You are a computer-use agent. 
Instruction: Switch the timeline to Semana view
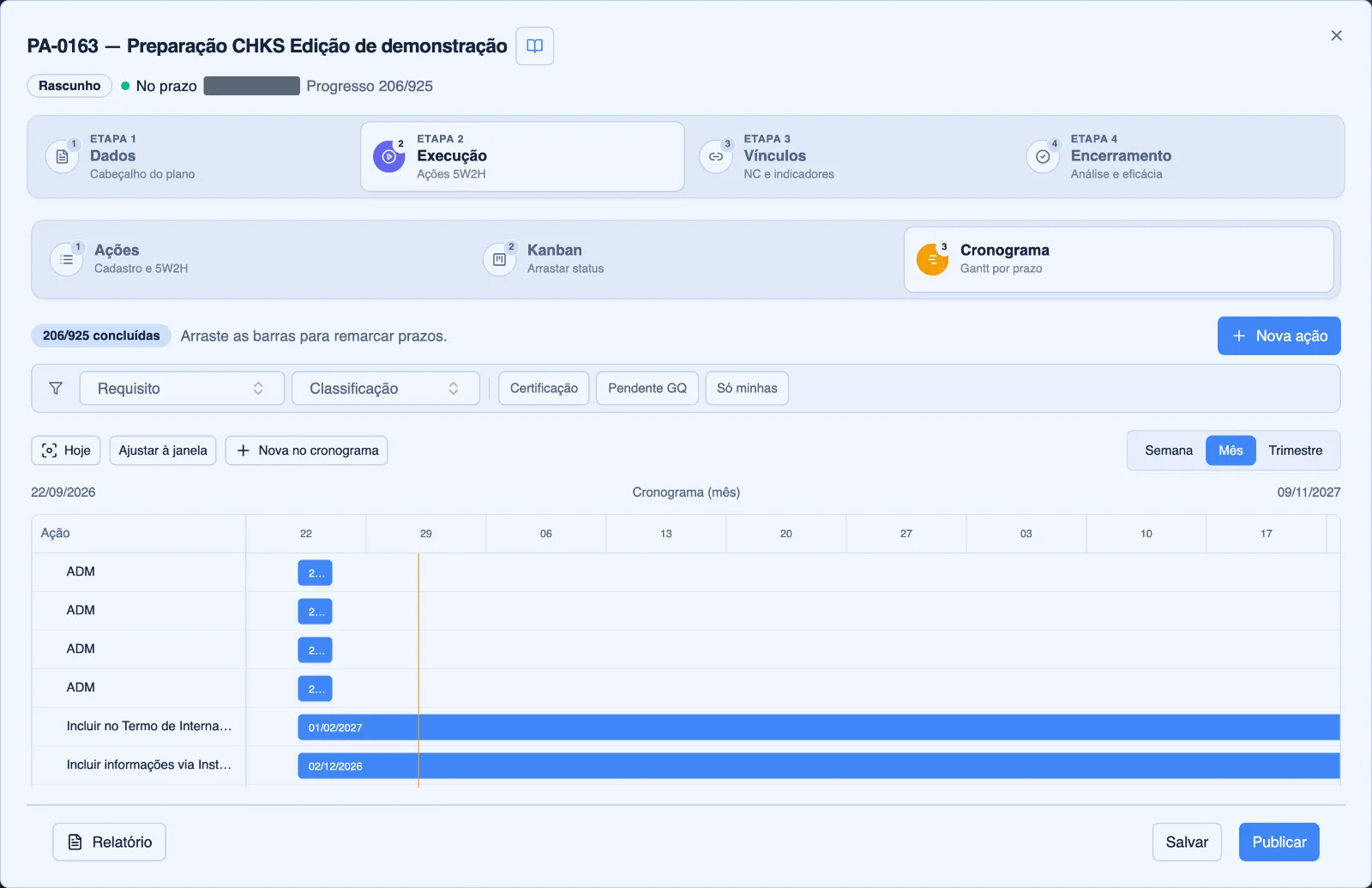click(1169, 450)
